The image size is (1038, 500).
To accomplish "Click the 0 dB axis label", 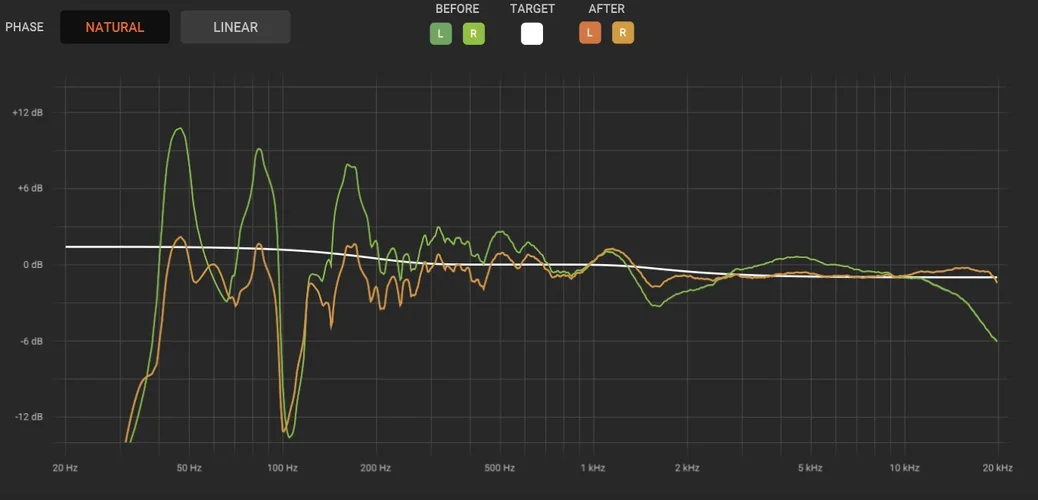I will (x=32, y=265).
